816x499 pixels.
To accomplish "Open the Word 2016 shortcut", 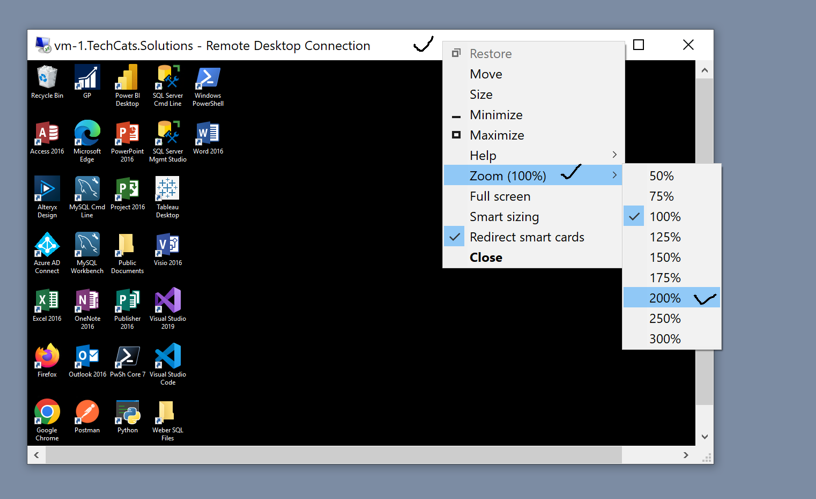I will 208,138.
